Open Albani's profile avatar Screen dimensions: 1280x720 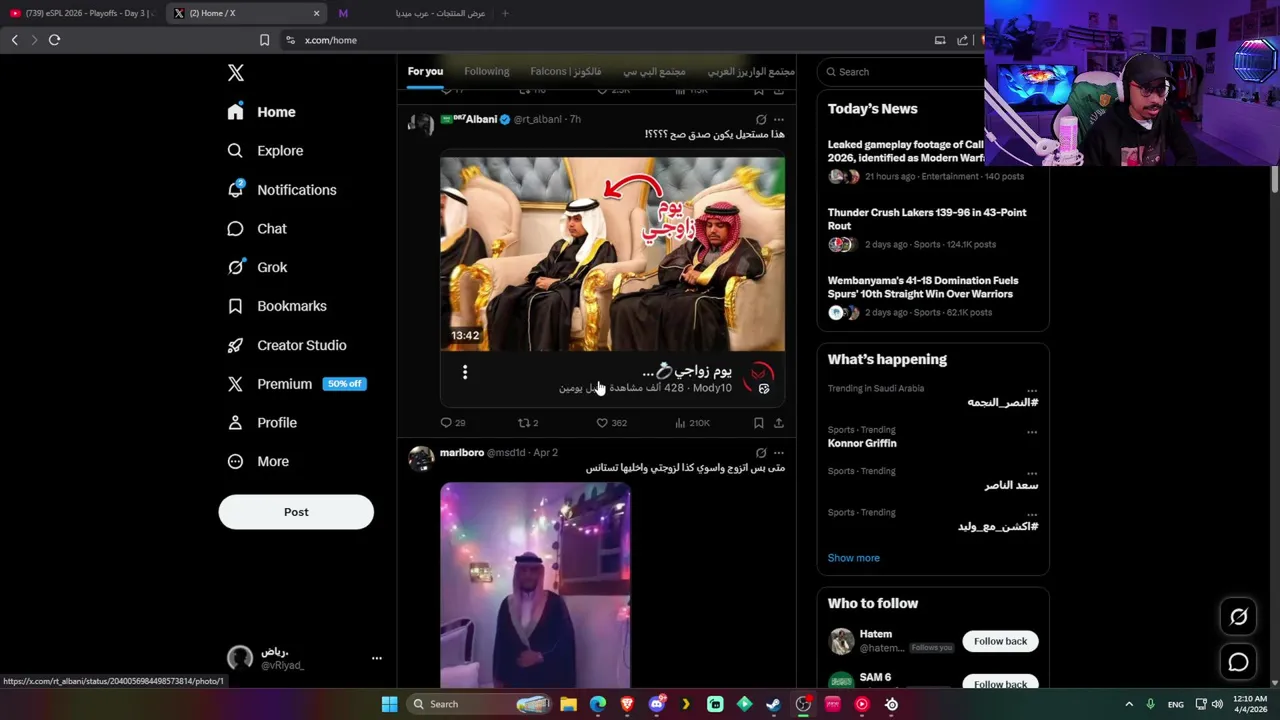click(421, 124)
